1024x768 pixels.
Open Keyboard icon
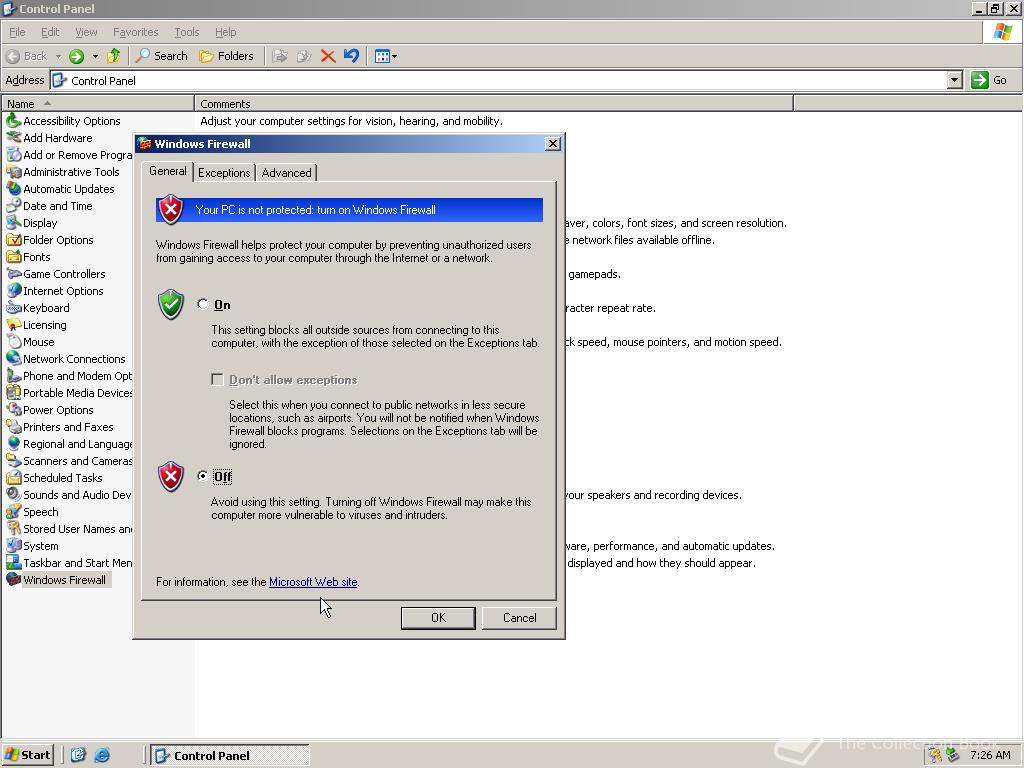pos(14,308)
